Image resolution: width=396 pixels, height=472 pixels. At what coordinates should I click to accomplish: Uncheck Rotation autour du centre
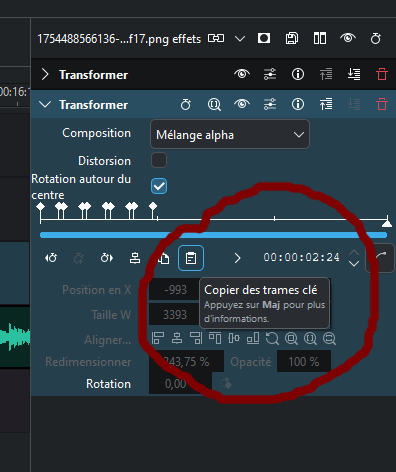pos(159,186)
